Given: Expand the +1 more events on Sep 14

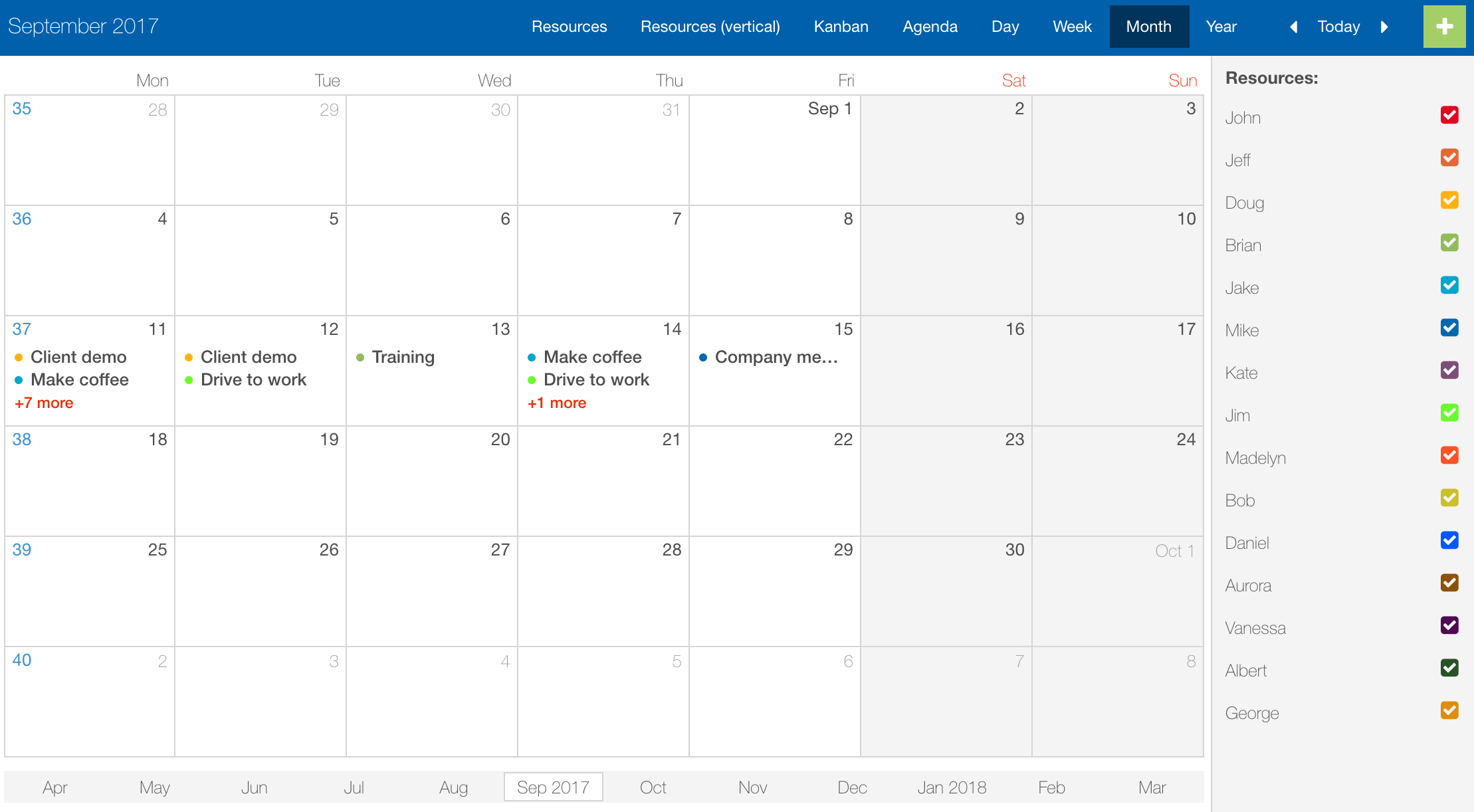Looking at the screenshot, I should (557, 403).
